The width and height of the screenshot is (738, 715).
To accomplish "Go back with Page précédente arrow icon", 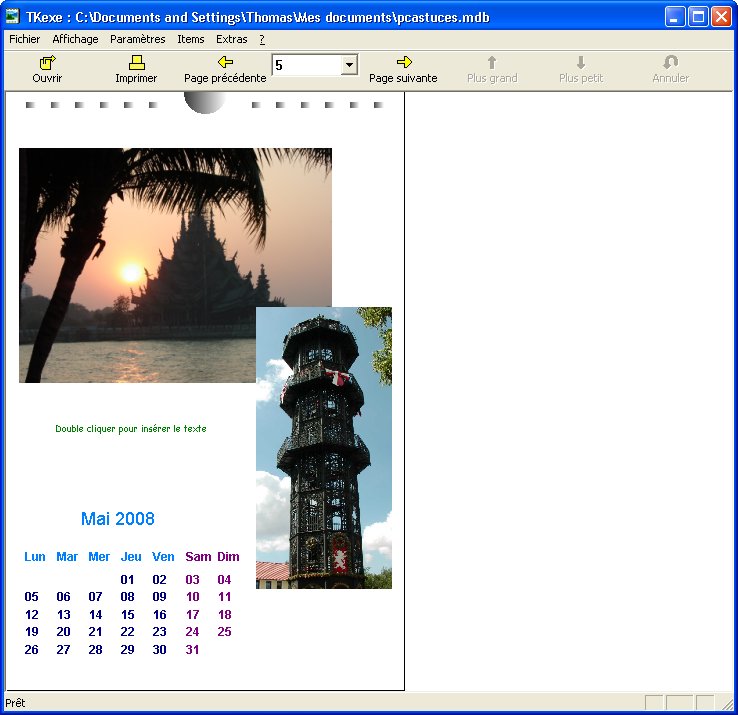I will tap(225, 62).
